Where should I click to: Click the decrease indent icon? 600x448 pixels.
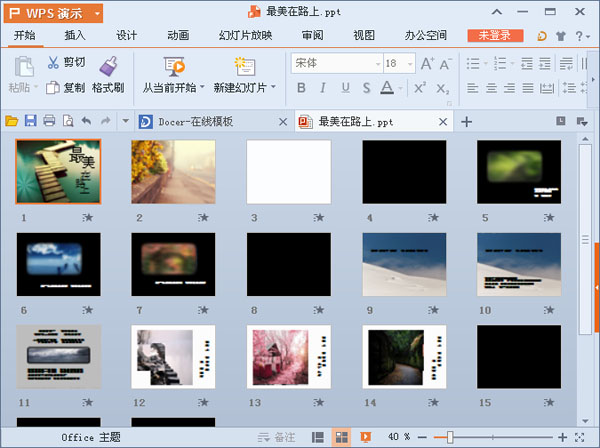(x=527, y=64)
